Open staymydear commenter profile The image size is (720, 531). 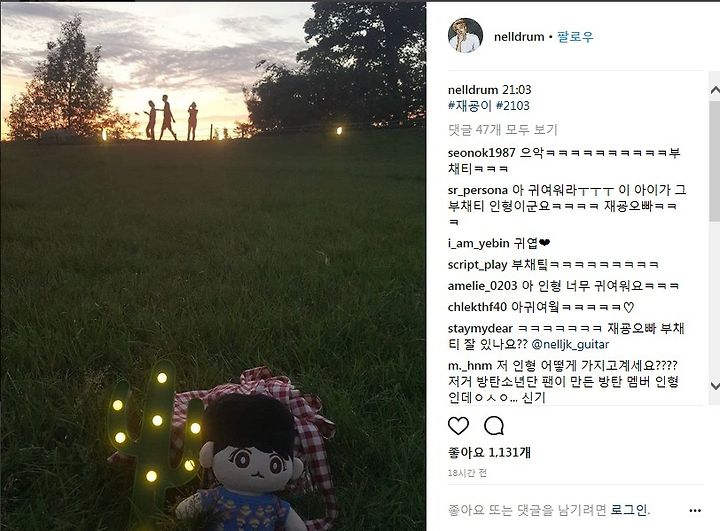[480, 328]
